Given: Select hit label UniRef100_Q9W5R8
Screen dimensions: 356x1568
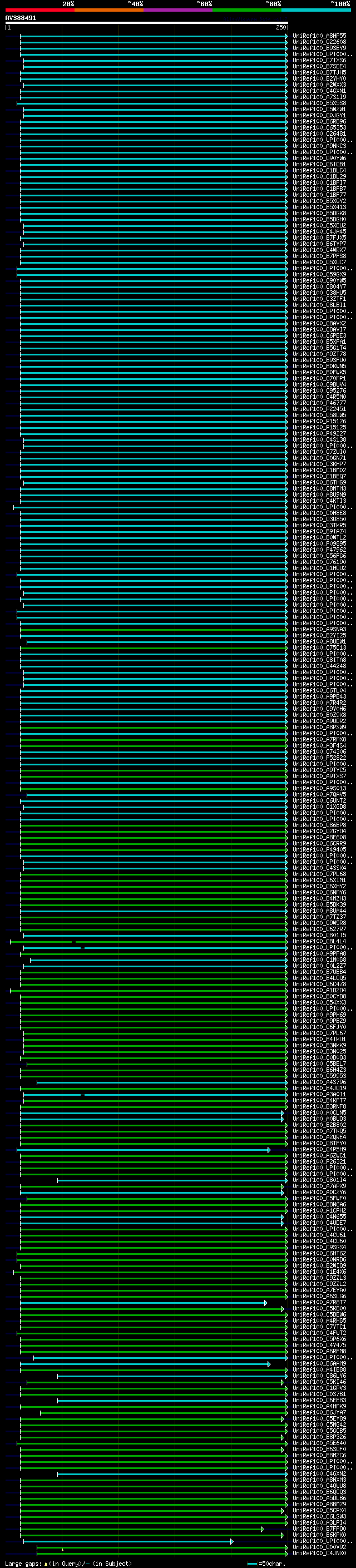Looking at the screenshot, I should (x=319, y=923).
